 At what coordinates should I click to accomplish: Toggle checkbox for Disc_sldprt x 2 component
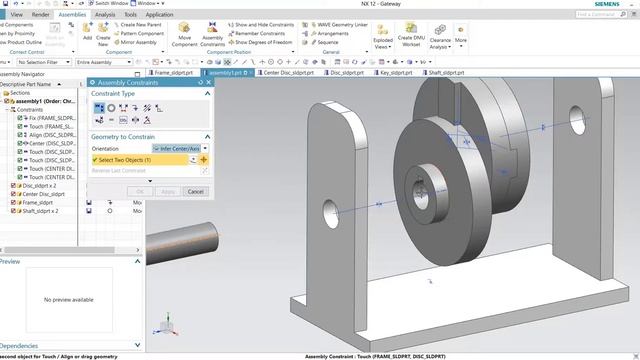tap(13, 186)
